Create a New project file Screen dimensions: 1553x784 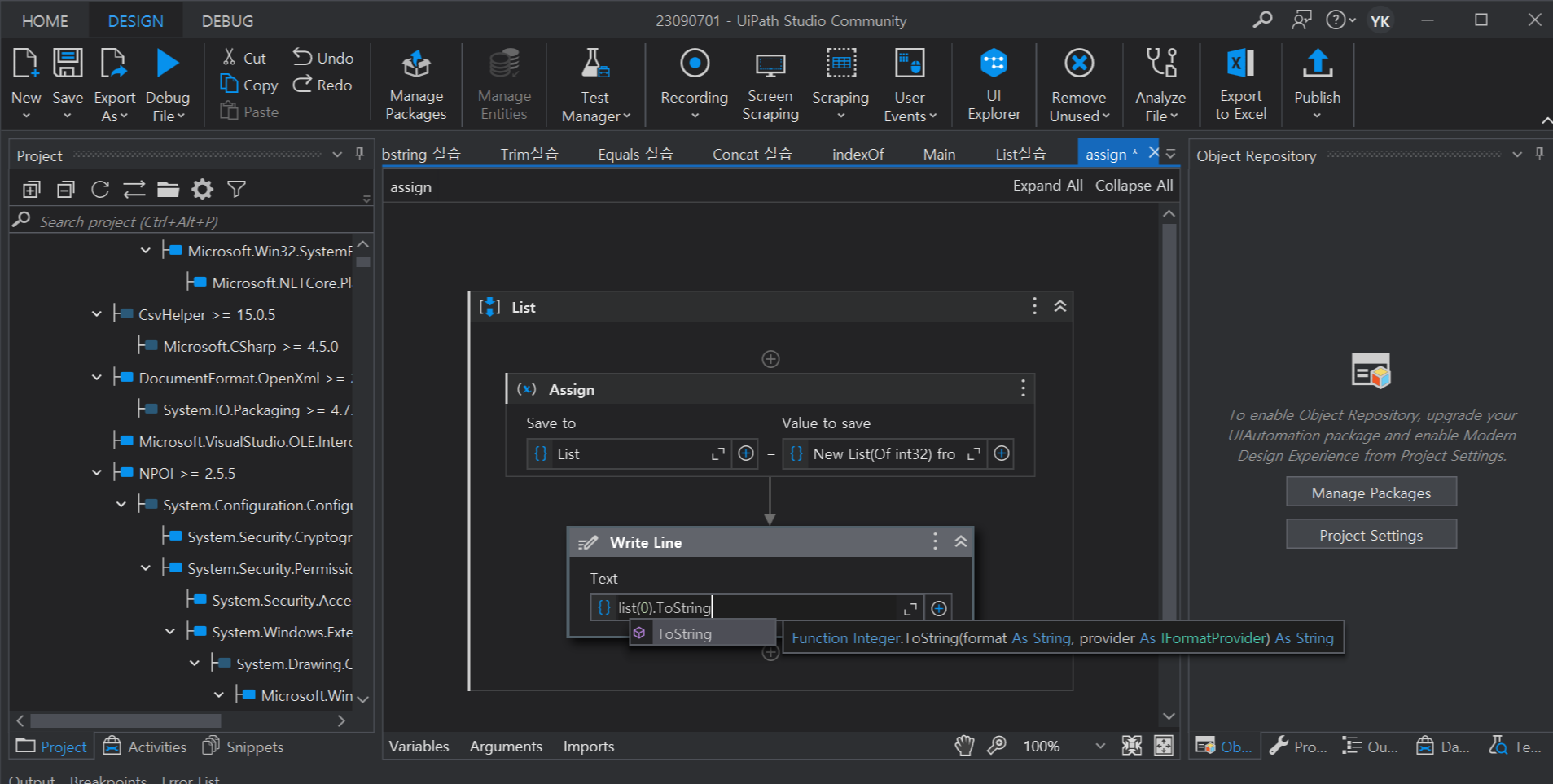click(26, 84)
